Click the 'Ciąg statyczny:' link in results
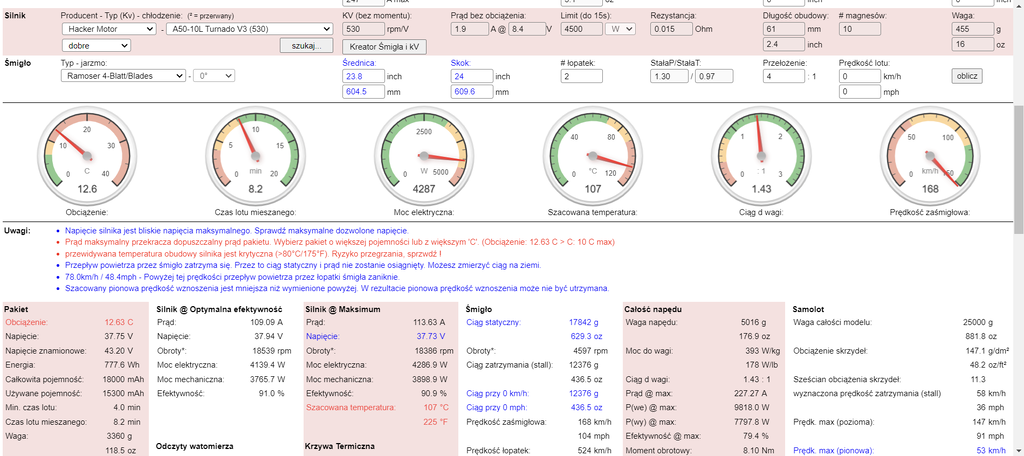Screen dimensions: 1024x456 point(495,322)
